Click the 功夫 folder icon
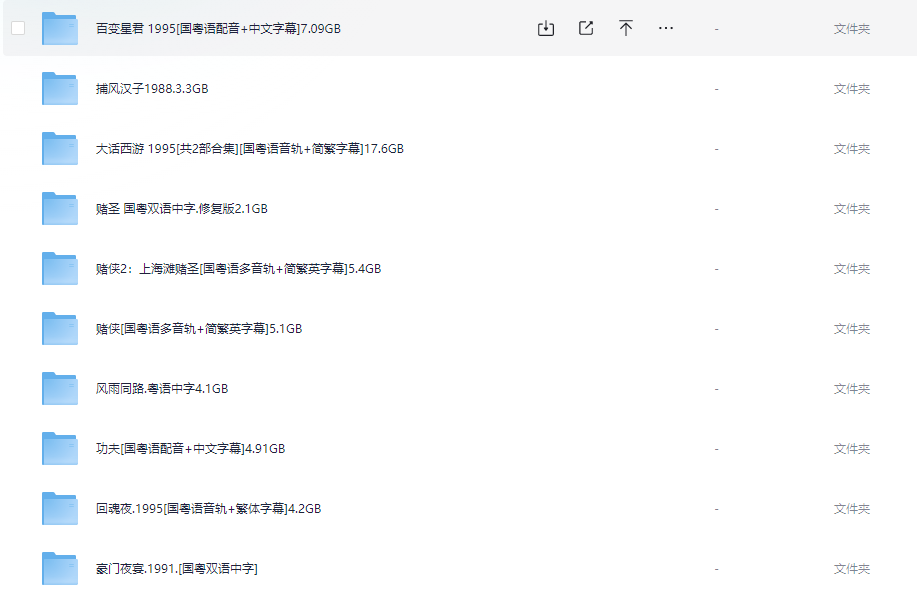 coord(60,449)
